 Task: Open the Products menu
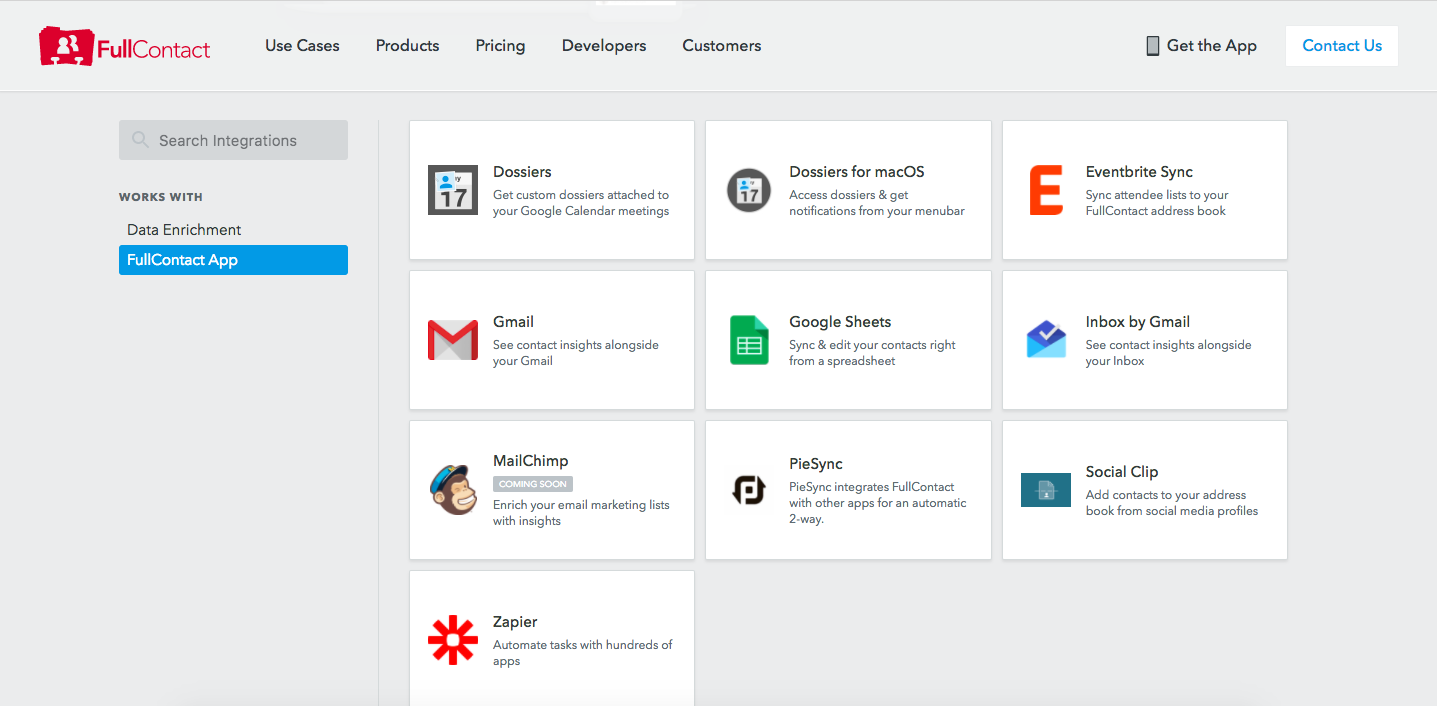pyautogui.click(x=408, y=46)
